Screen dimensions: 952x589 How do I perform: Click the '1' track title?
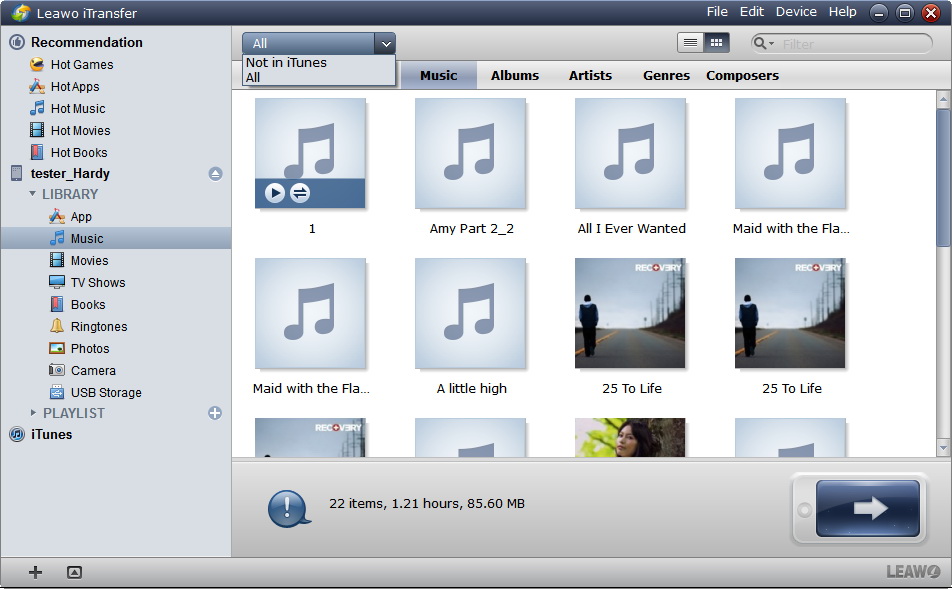pos(312,229)
